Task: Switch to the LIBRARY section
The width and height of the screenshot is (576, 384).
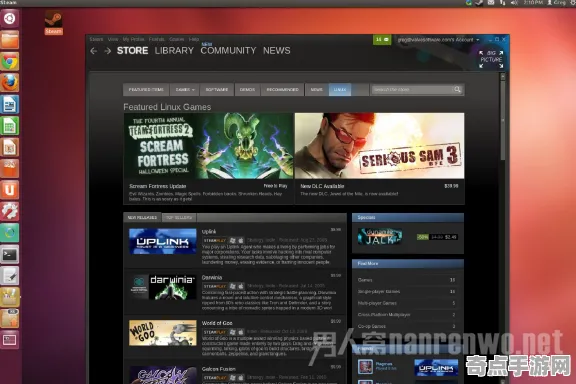Action: [174, 51]
